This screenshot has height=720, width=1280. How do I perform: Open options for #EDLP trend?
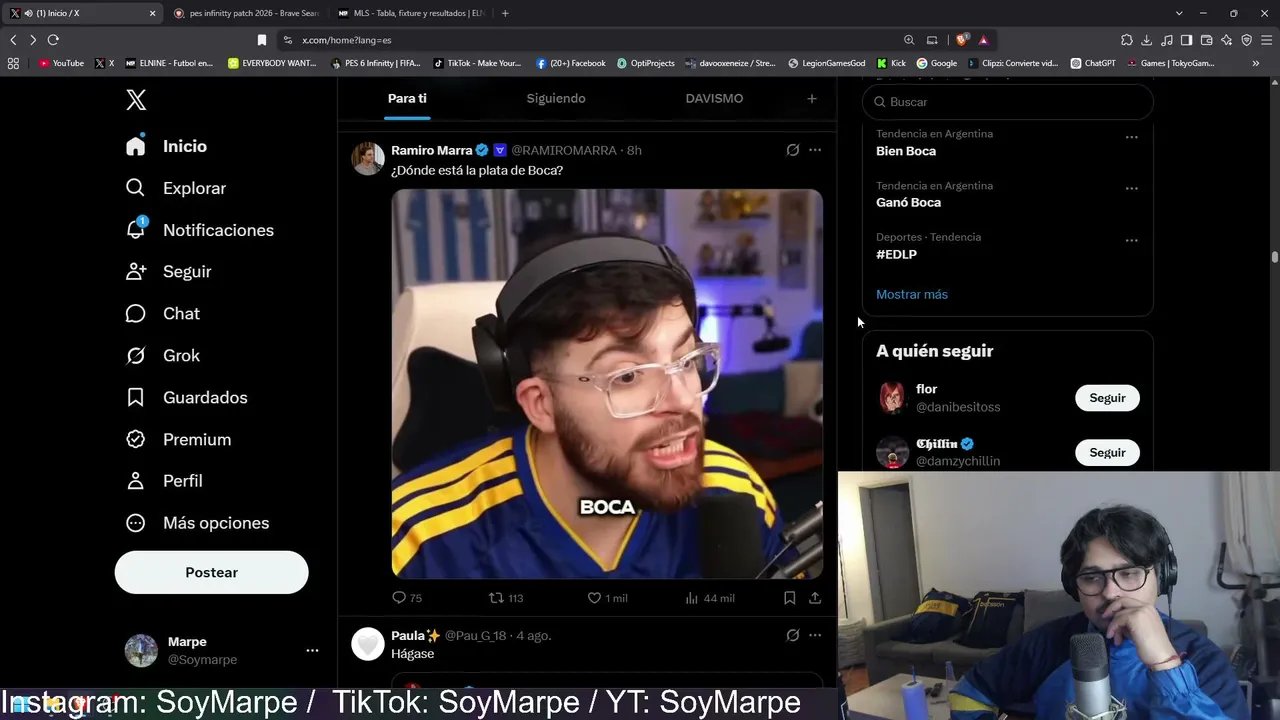(x=1131, y=240)
